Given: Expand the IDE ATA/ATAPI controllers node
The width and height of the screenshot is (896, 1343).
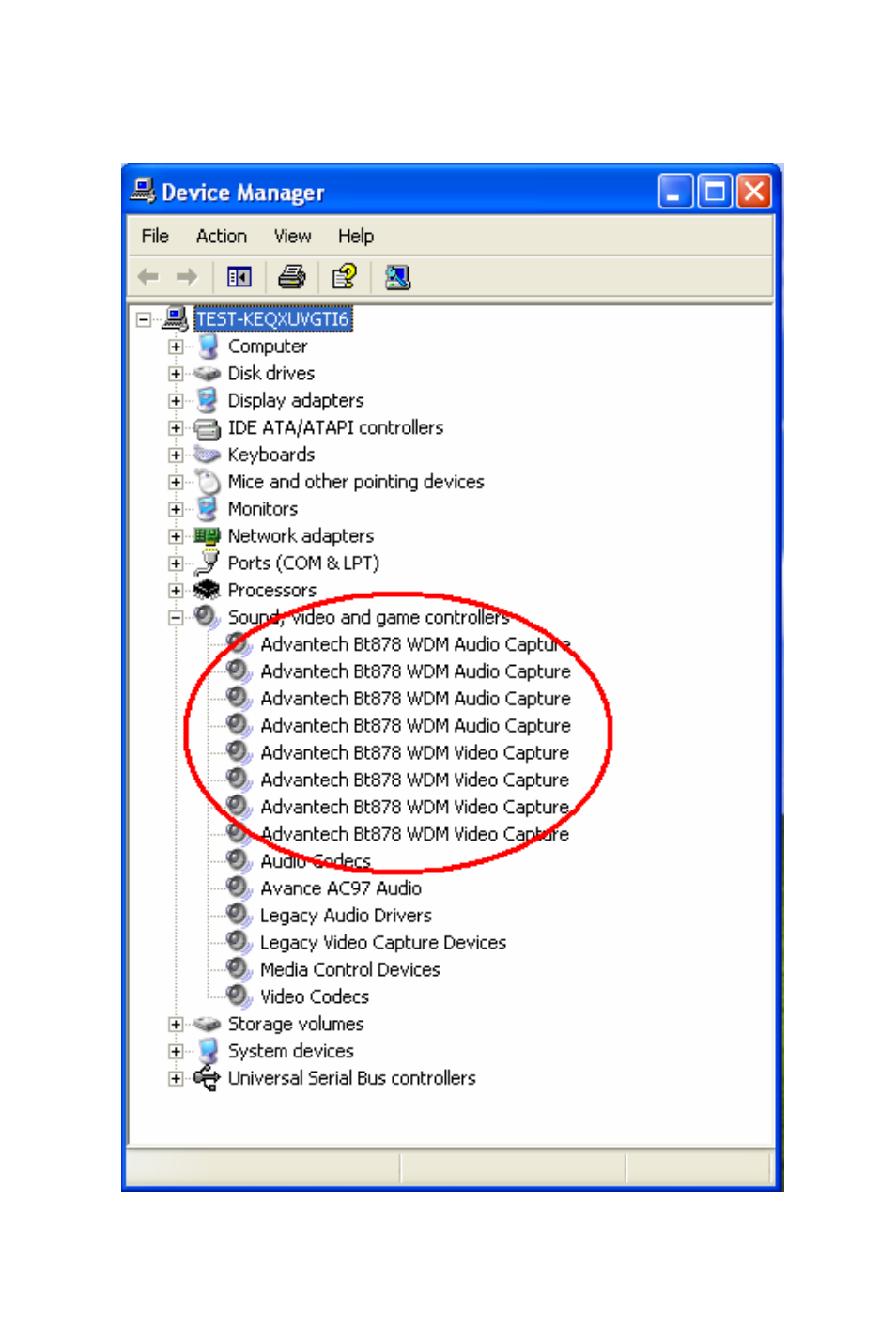Looking at the screenshot, I should coord(176,428).
